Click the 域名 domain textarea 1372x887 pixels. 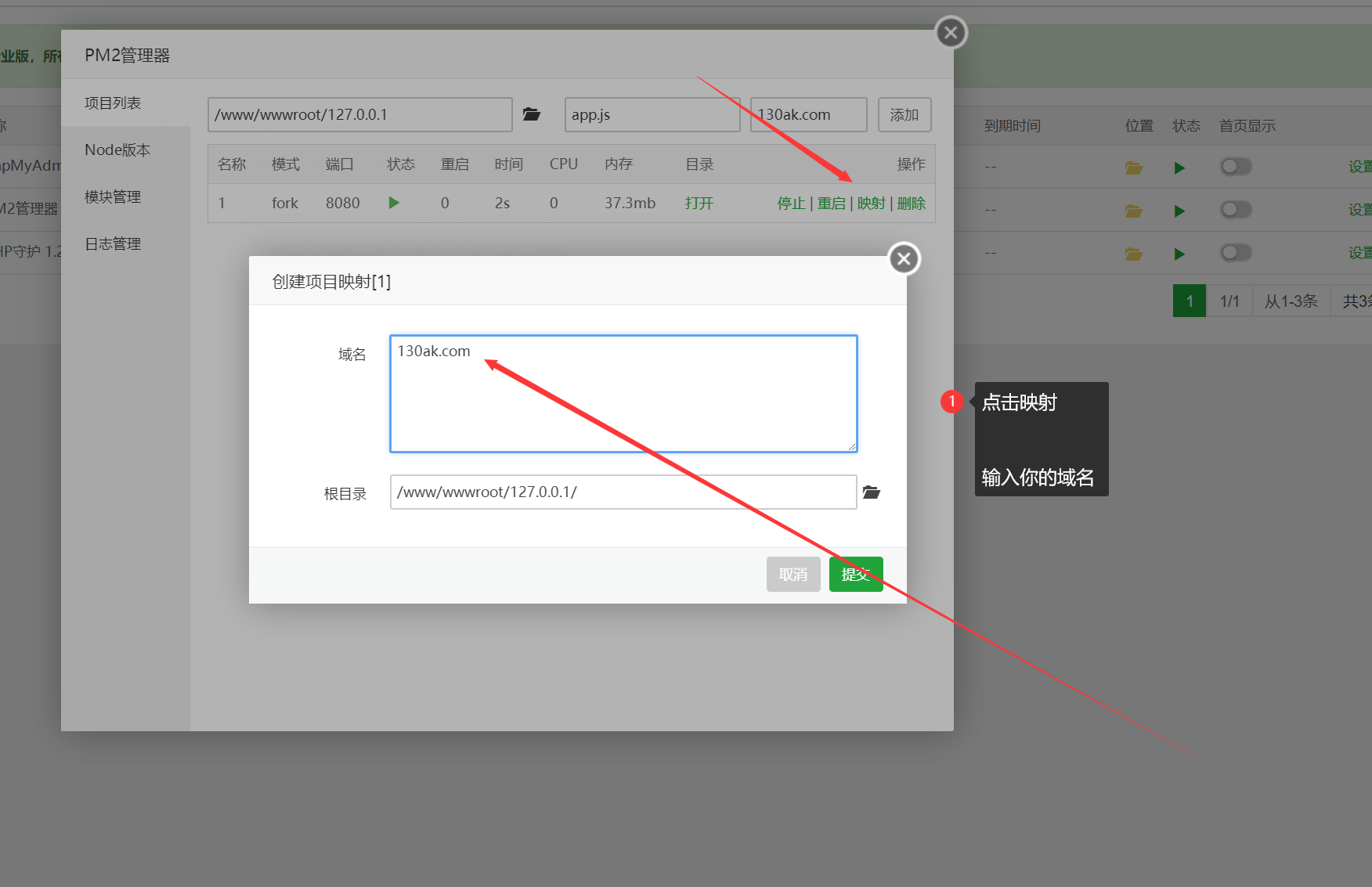(x=623, y=394)
